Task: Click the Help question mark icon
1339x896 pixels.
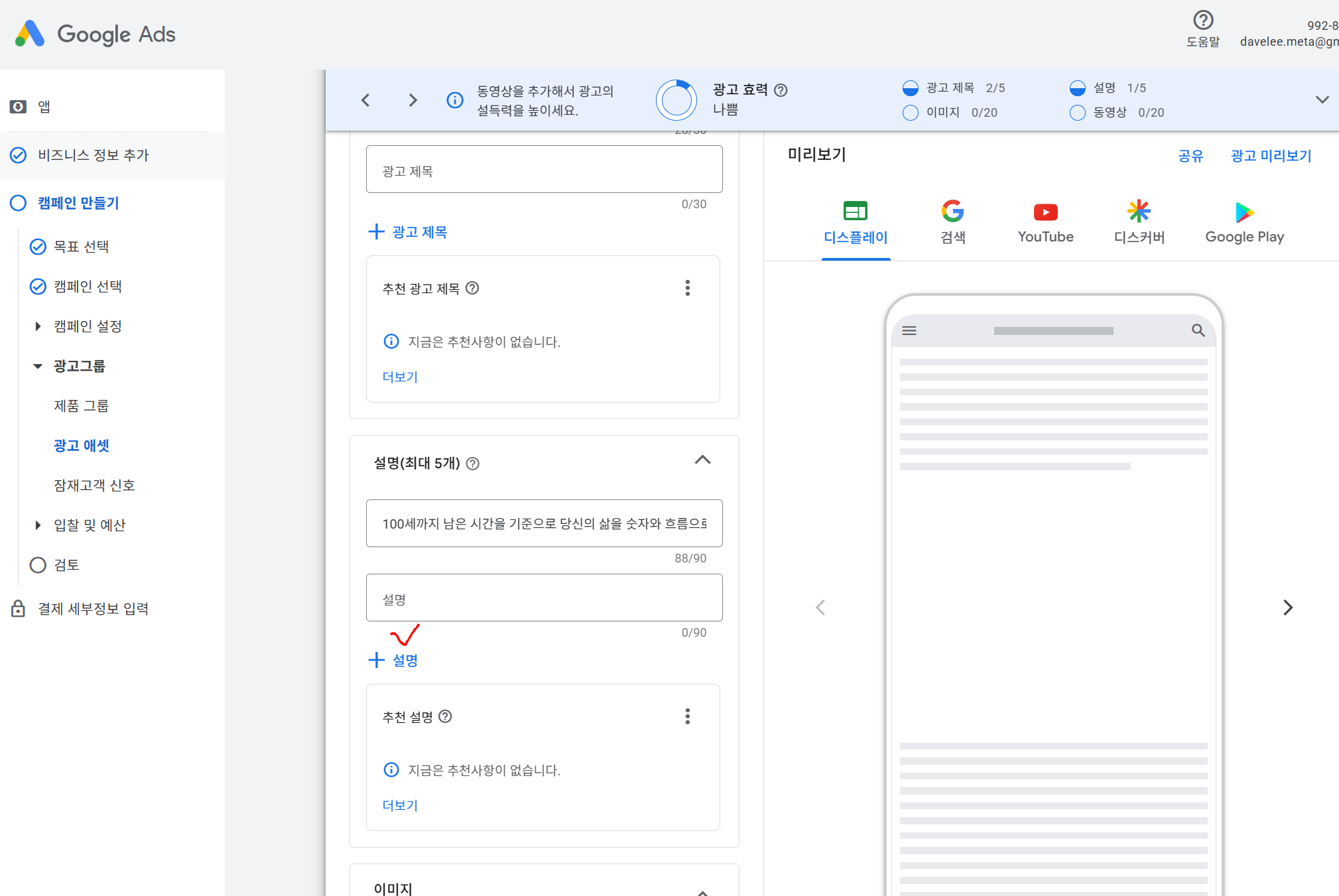Action: (1202, 21)
